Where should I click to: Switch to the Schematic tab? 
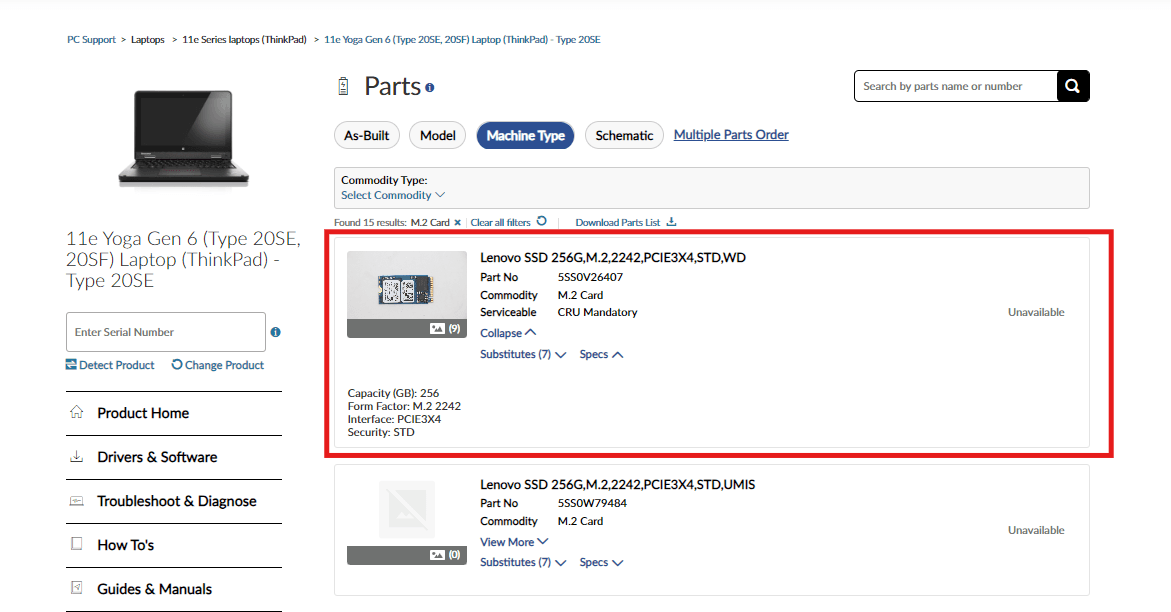[624, 135]
